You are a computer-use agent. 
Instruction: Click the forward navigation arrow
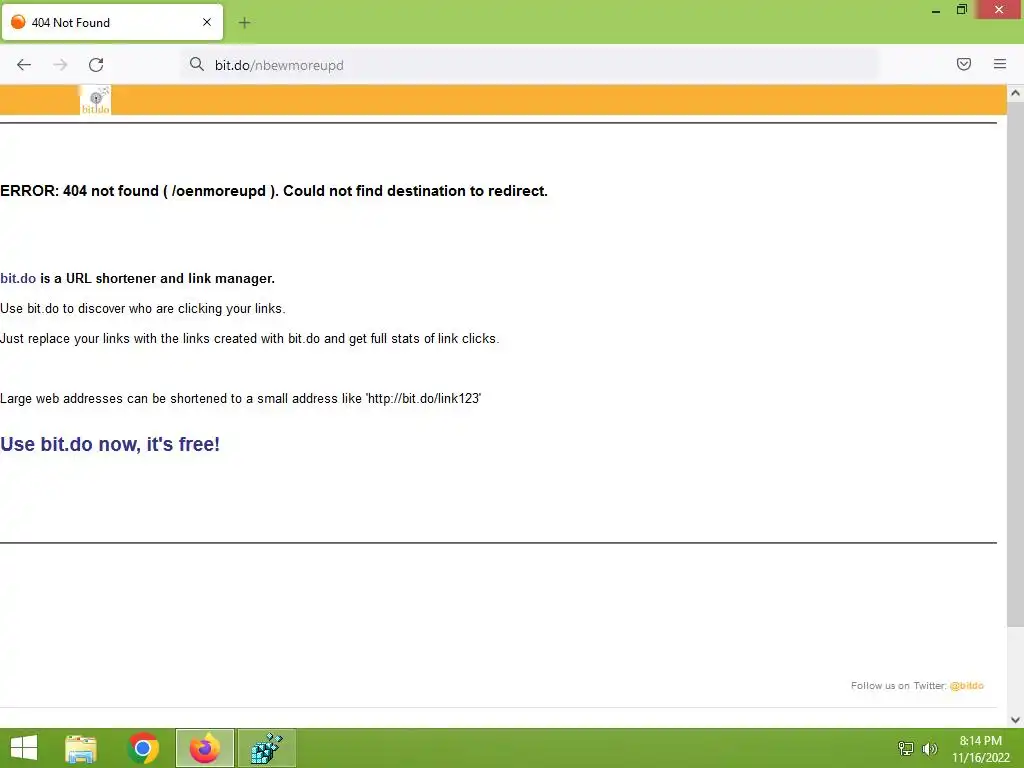[x=60, y=65]
